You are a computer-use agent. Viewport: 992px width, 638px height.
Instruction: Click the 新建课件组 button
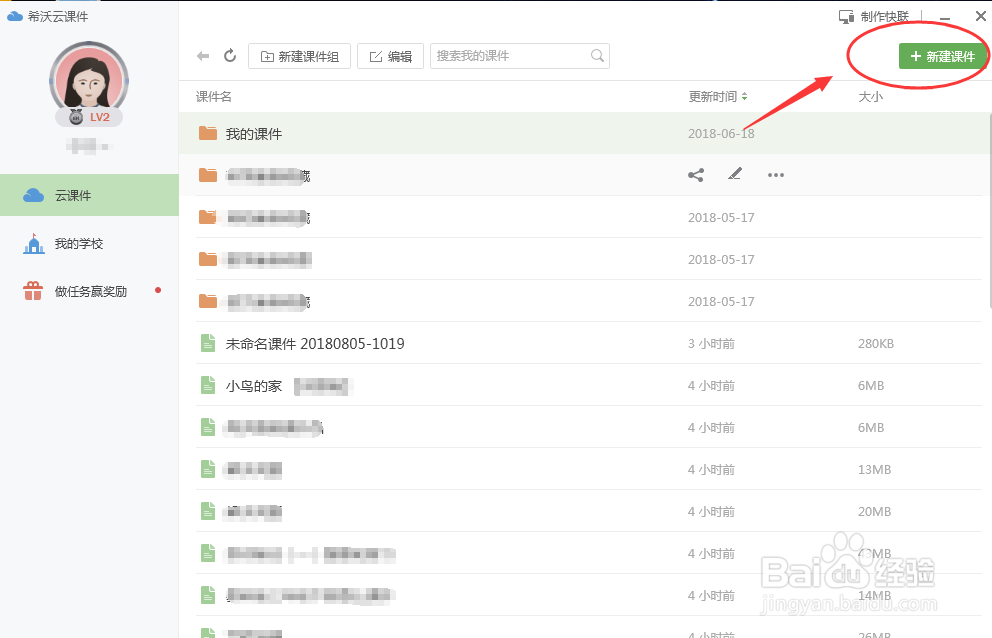[x=299, y=56]
